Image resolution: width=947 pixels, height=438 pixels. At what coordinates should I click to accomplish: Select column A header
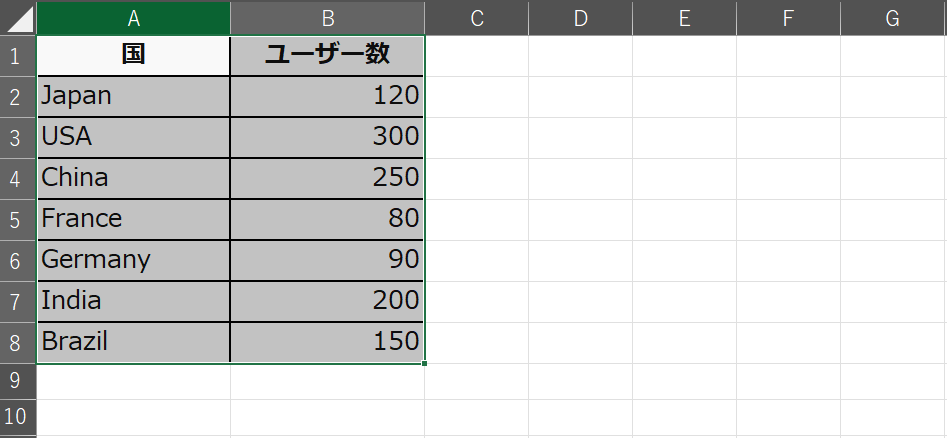(x=133, y=18)
